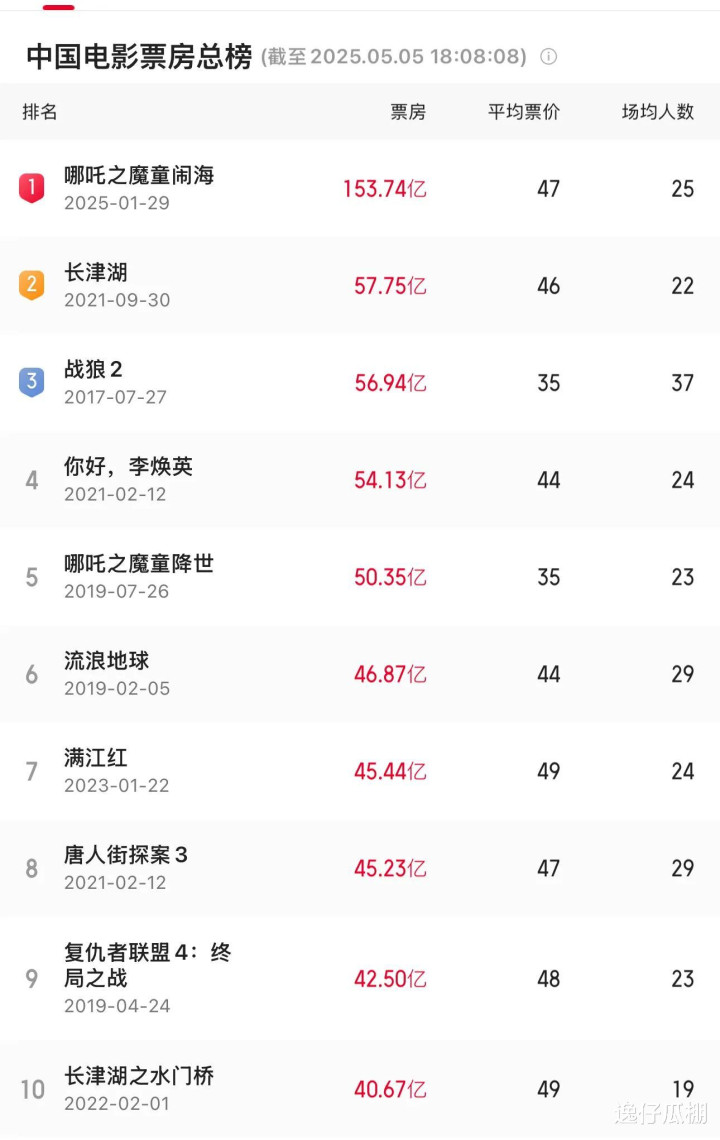This screenshot has width=720, height=1140.
Task: Click the 排名 column header
Action: [40, 112]
